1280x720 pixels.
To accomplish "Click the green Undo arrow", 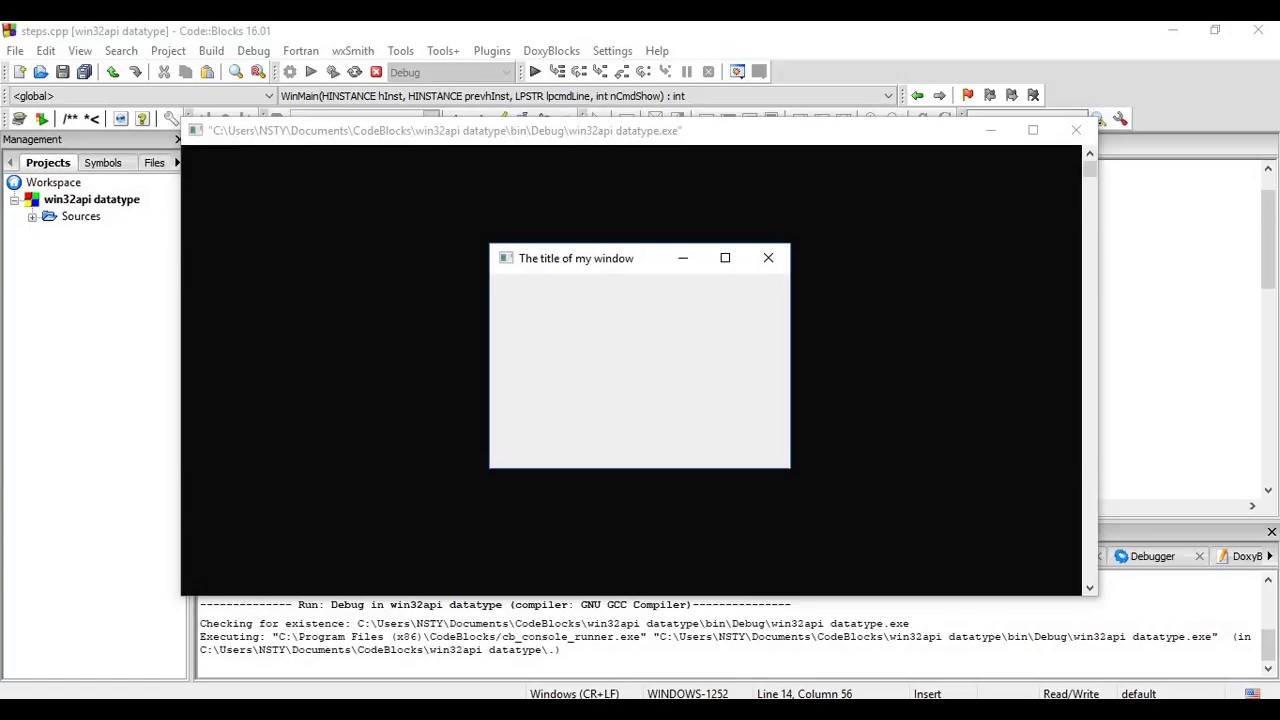I will [113, 72].
